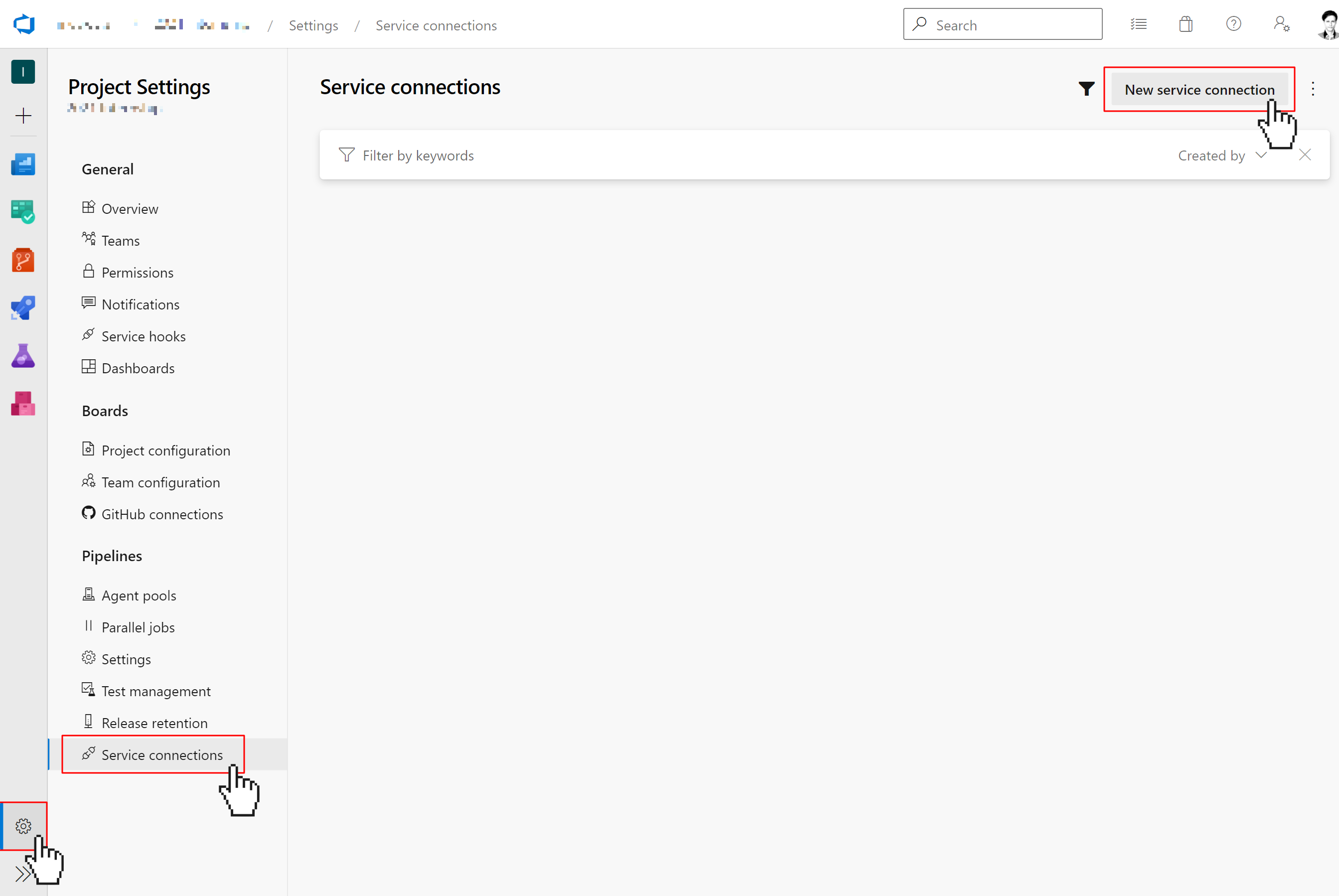Click the filter funnel icon

(x=1087, y=89)
